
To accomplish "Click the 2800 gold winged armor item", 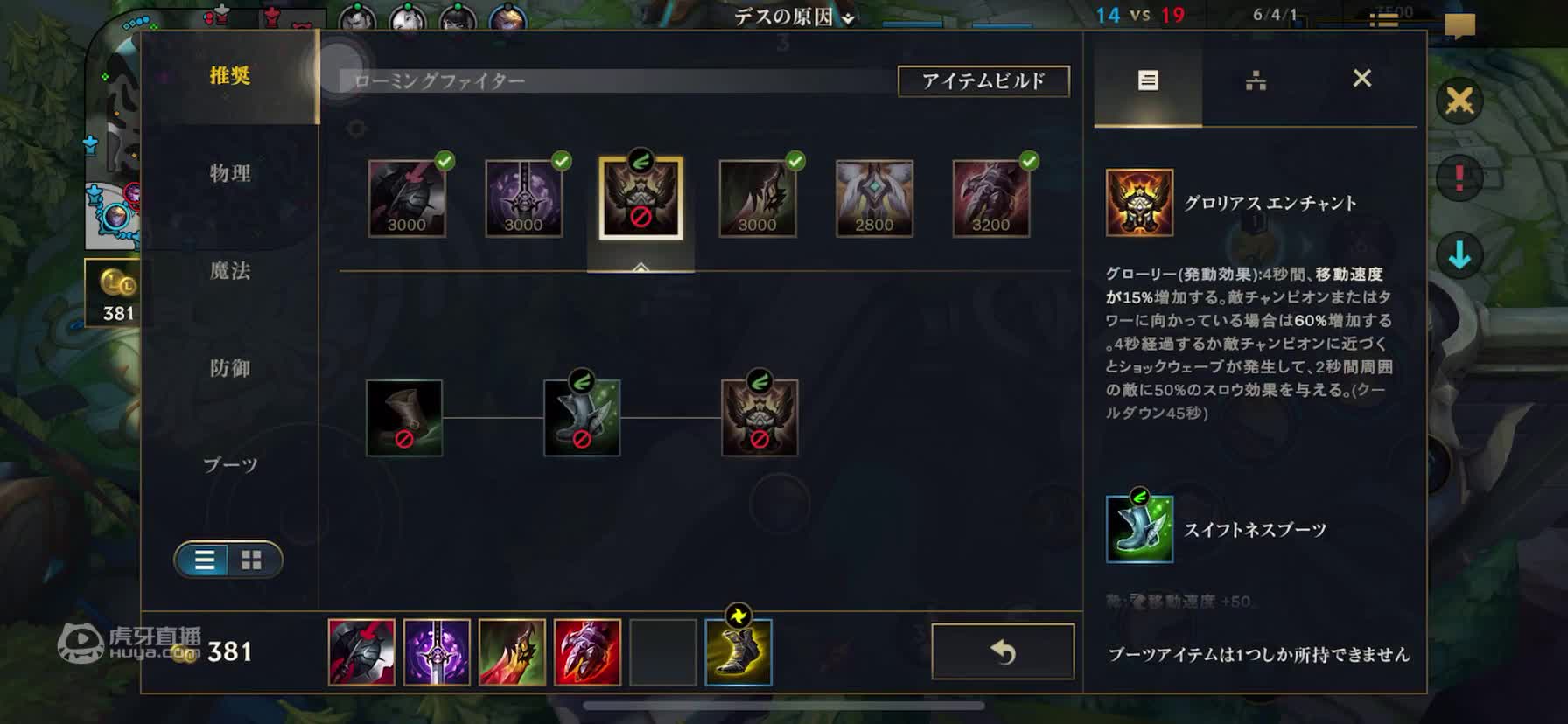I will tap(874, 198).
